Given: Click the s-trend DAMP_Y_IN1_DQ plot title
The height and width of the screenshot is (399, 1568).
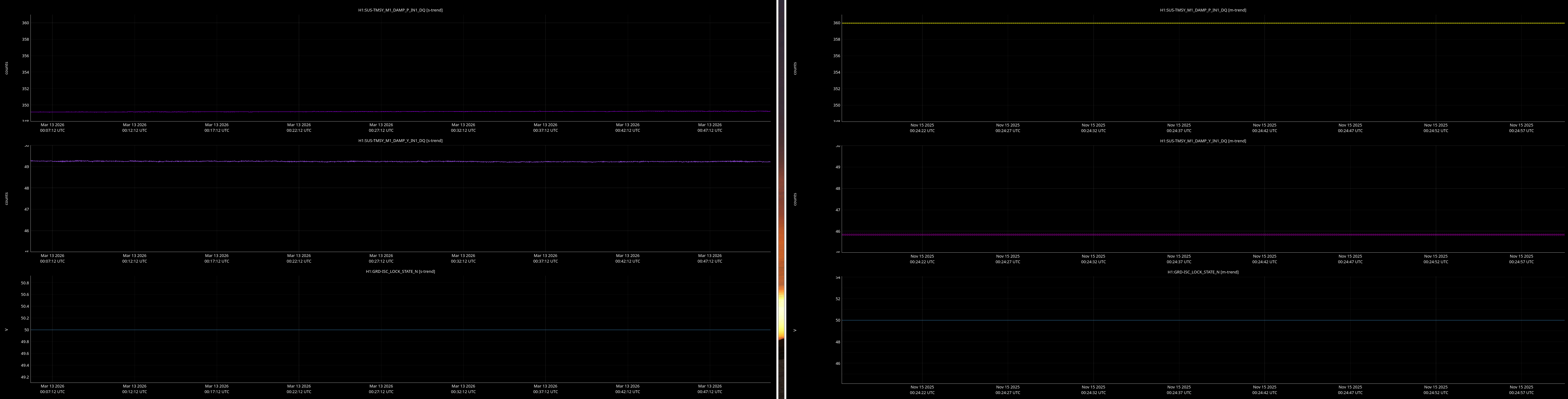Looking at the screenshot, I should (400, 140).
